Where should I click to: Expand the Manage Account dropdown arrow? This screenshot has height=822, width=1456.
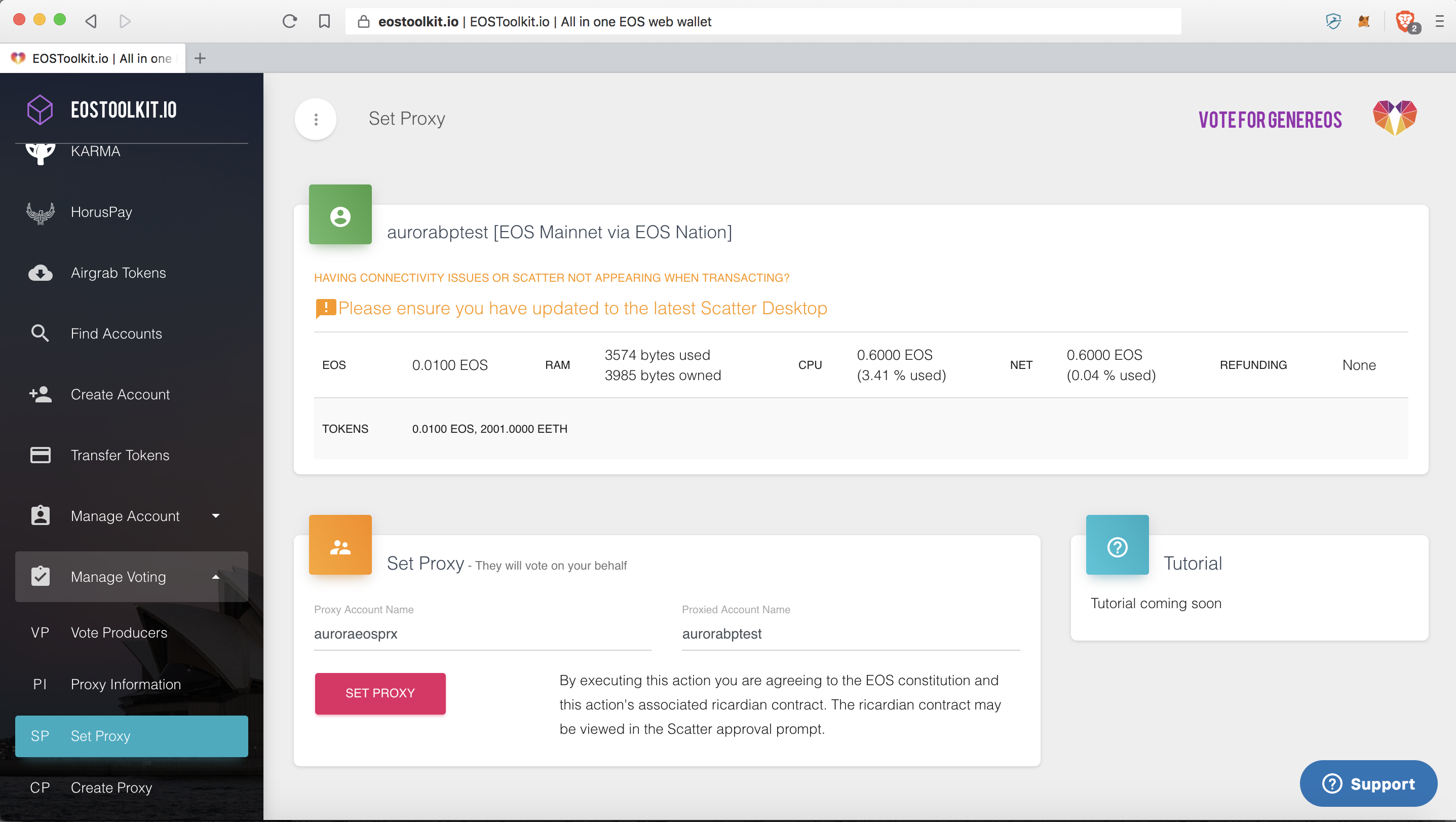[215, 515]
